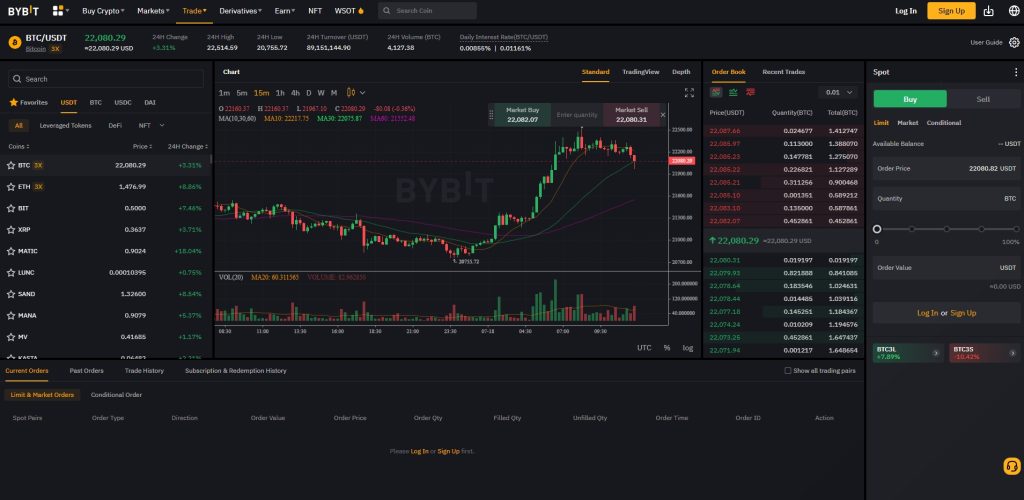
Task: Select the candlestick chart type icon
Action: point(351,93)
